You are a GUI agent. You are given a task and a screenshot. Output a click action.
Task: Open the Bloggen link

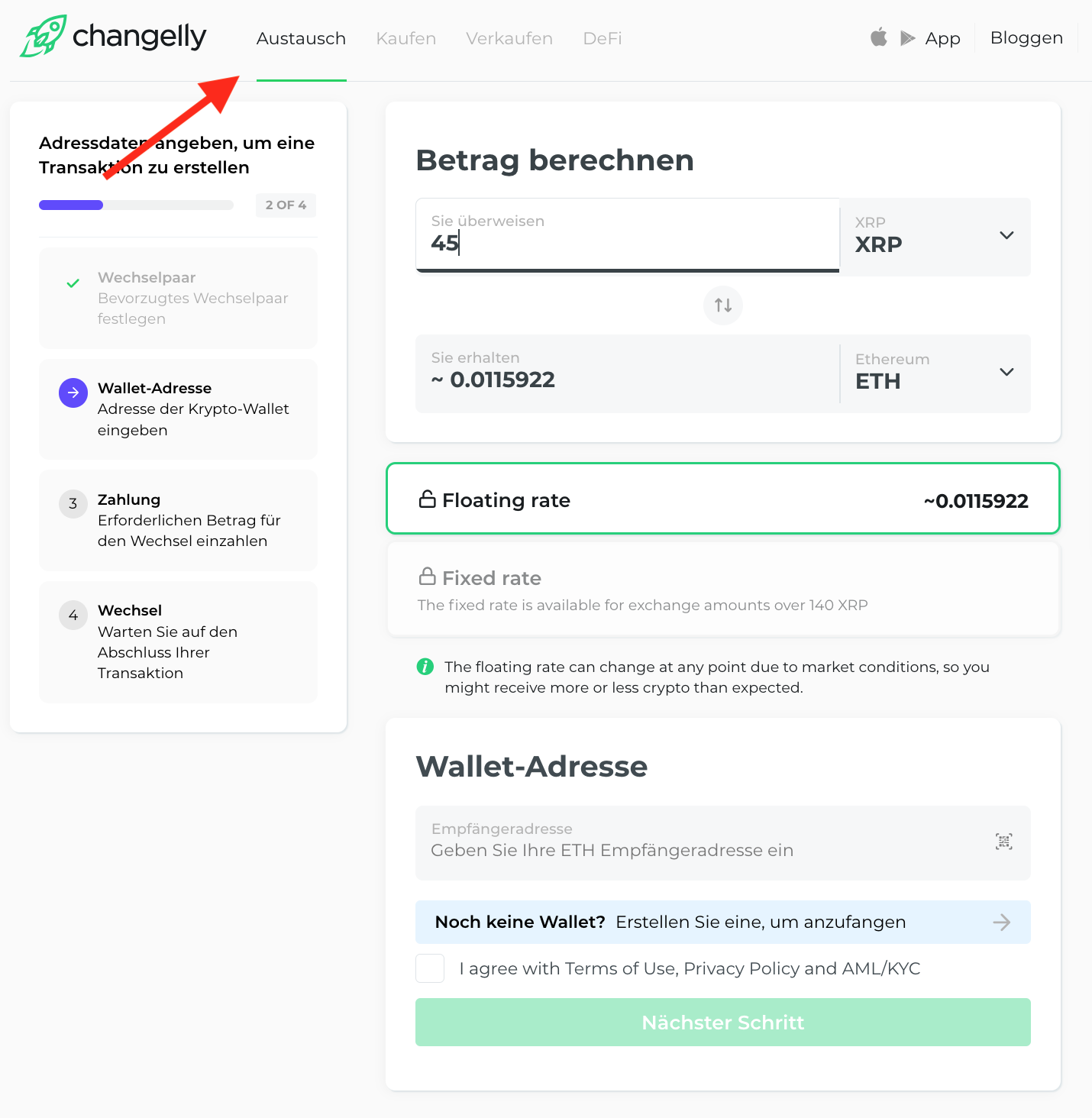[1026, 38]
